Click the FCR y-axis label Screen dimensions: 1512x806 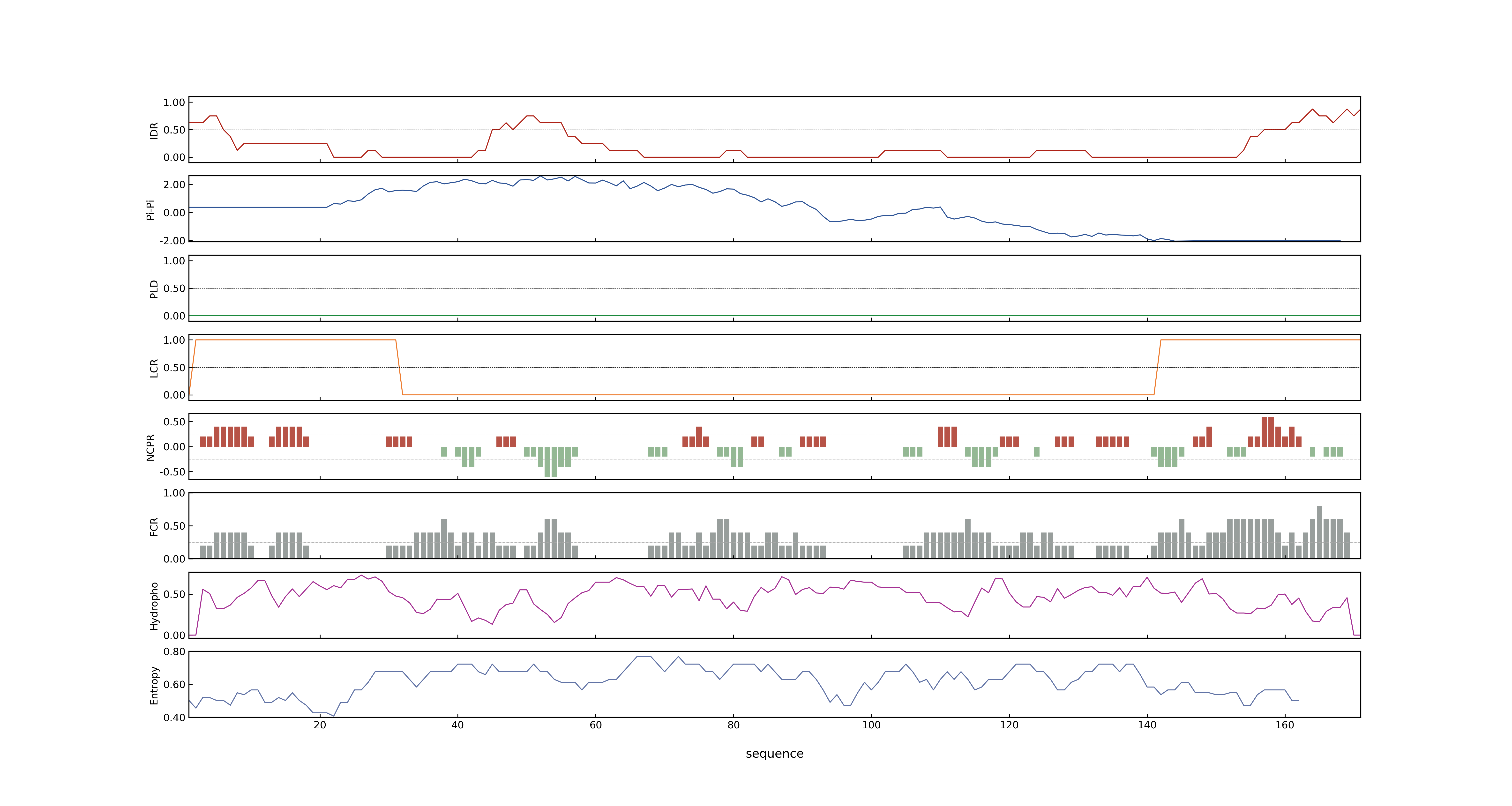coord(154,526)
